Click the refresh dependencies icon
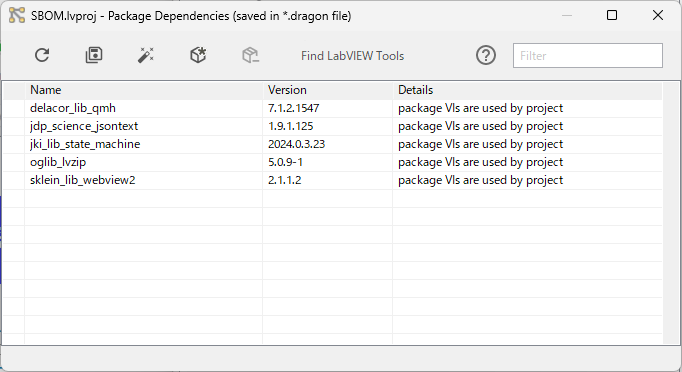Screen dimensions: 682x372 [x=42, y=55]
